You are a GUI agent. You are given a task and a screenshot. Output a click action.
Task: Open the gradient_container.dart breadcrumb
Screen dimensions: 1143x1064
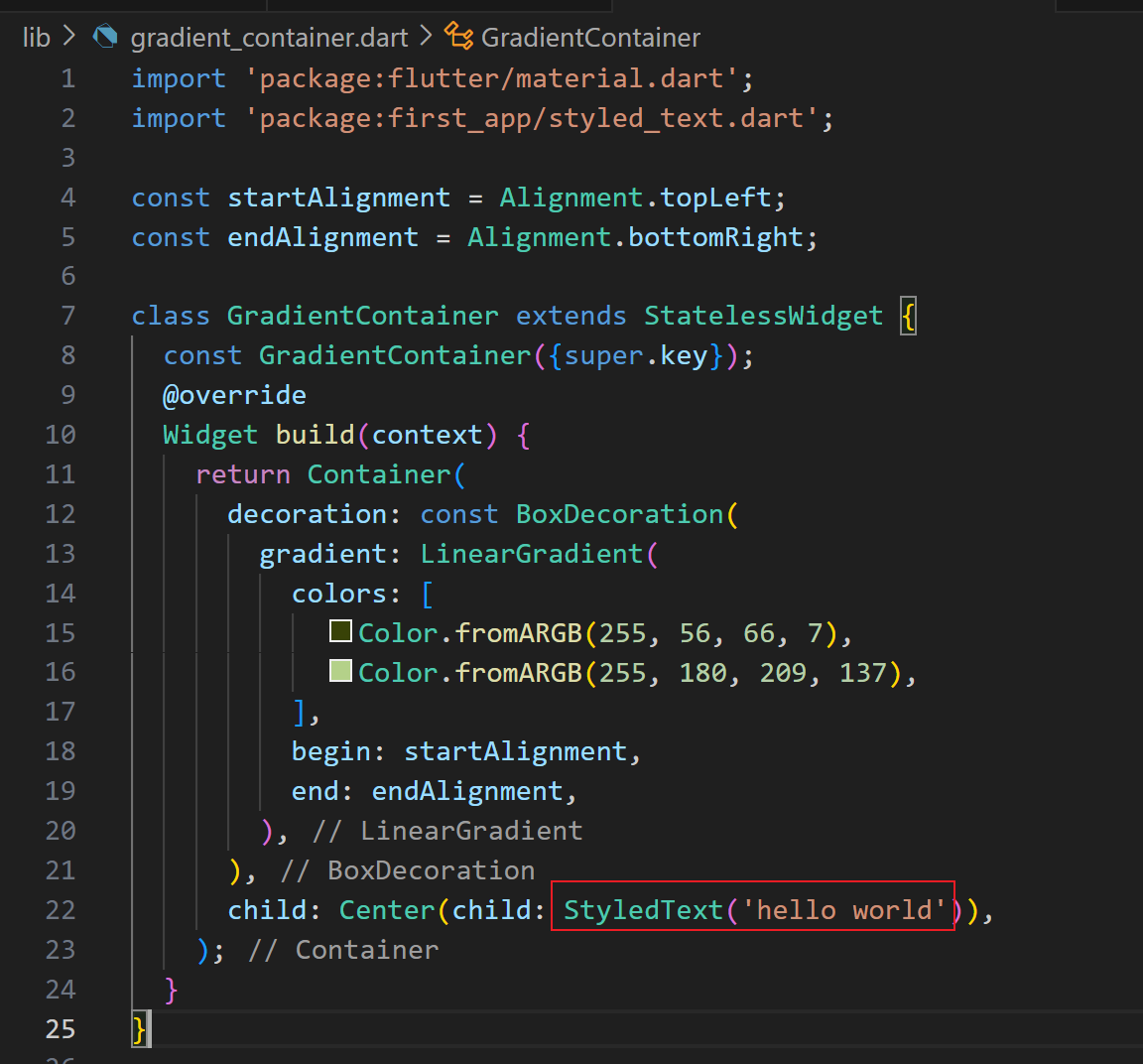pos(269,37)
